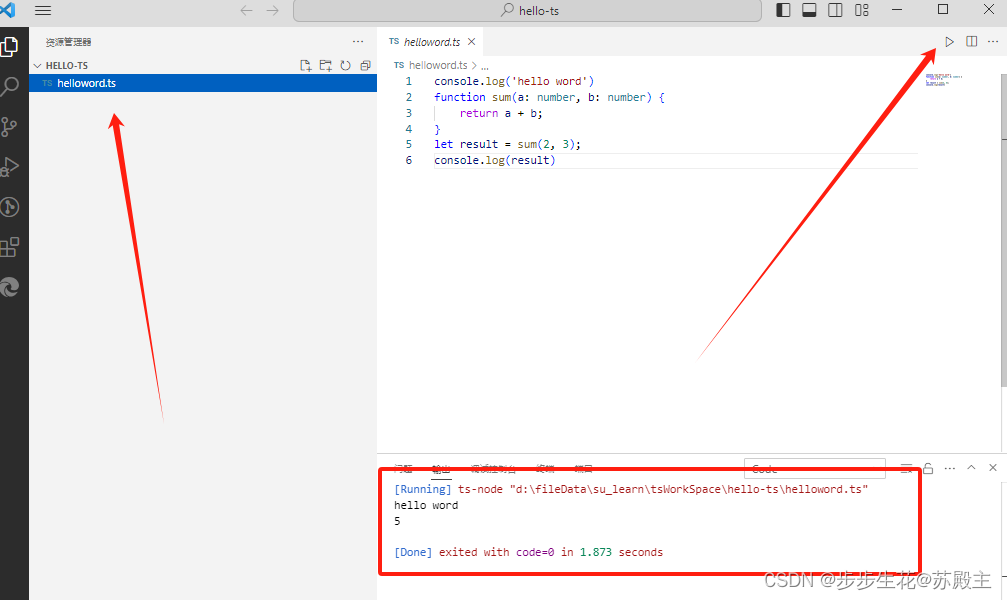
Task: Open Explorer views and more actions menu
Action: (x=358, y=42)
